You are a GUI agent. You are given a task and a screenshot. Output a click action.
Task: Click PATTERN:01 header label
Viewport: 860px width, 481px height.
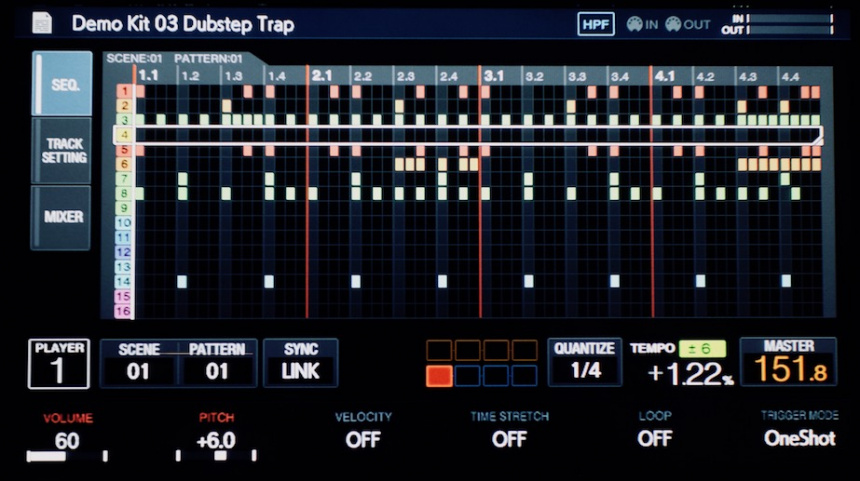click(x=208, y=58)
